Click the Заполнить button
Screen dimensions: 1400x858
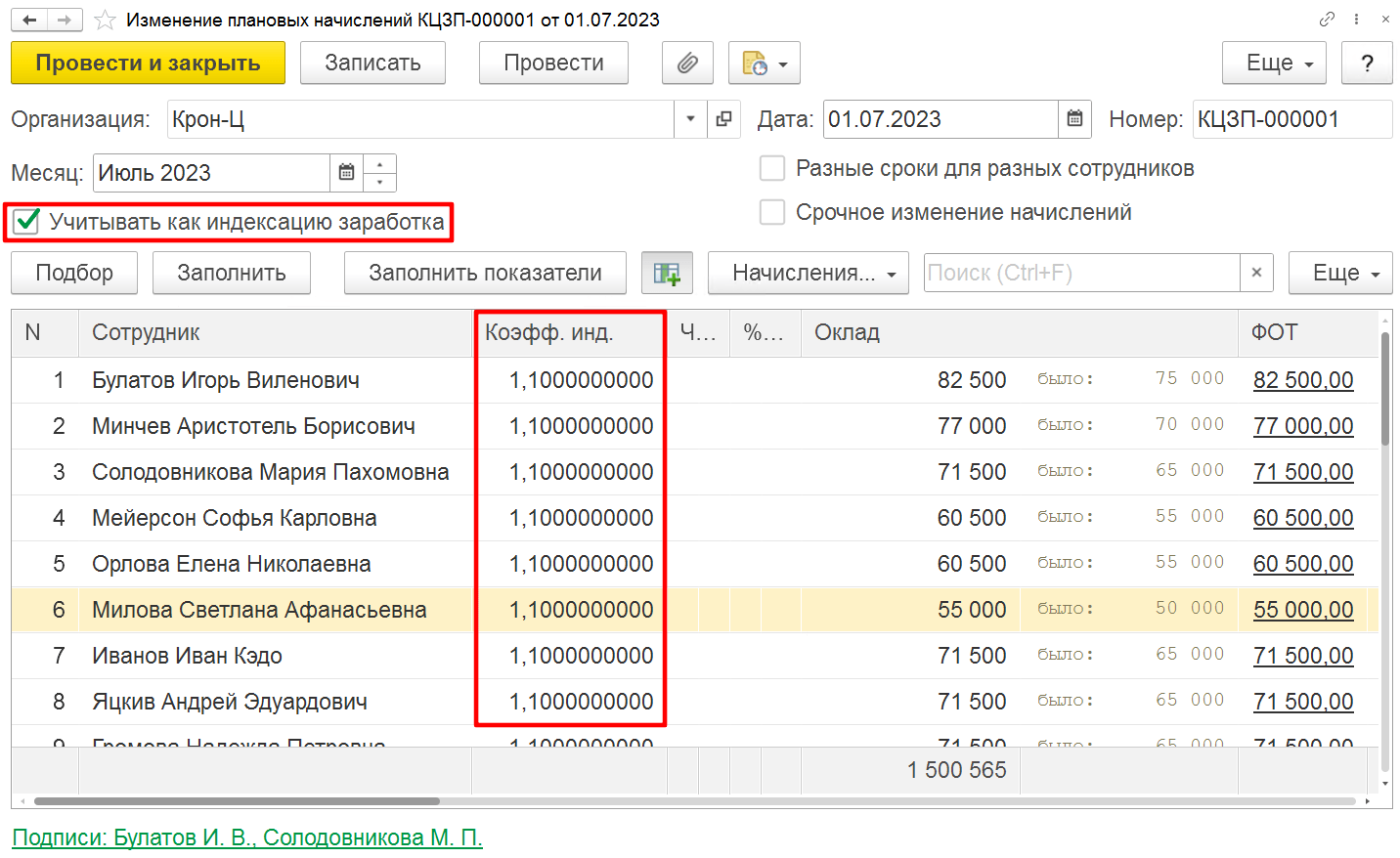pyautogui.click(x=232, y=273)
